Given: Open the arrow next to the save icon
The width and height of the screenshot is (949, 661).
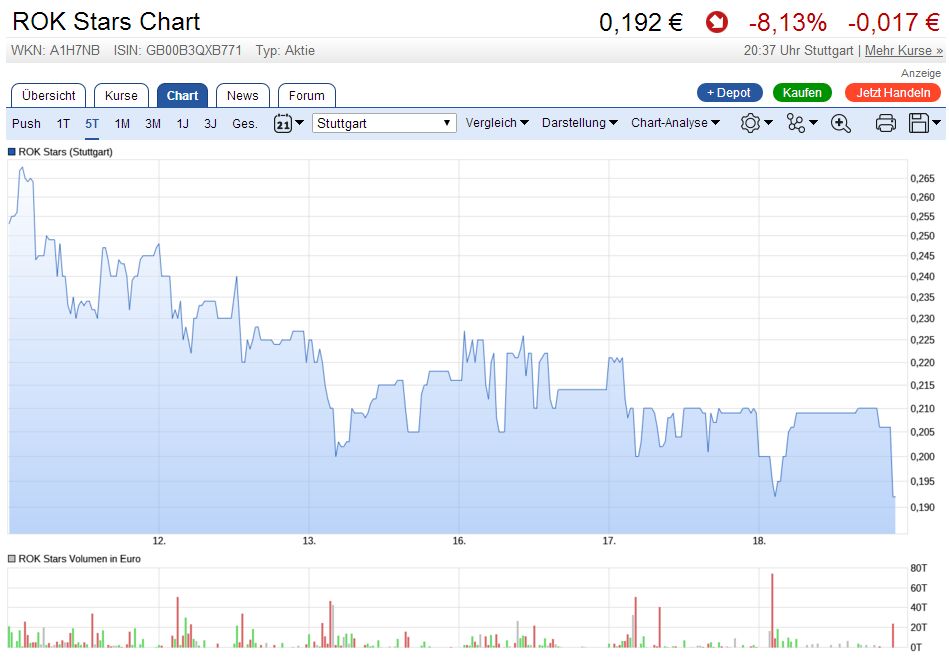Looking at the screenshot, I should pos(936,123).
